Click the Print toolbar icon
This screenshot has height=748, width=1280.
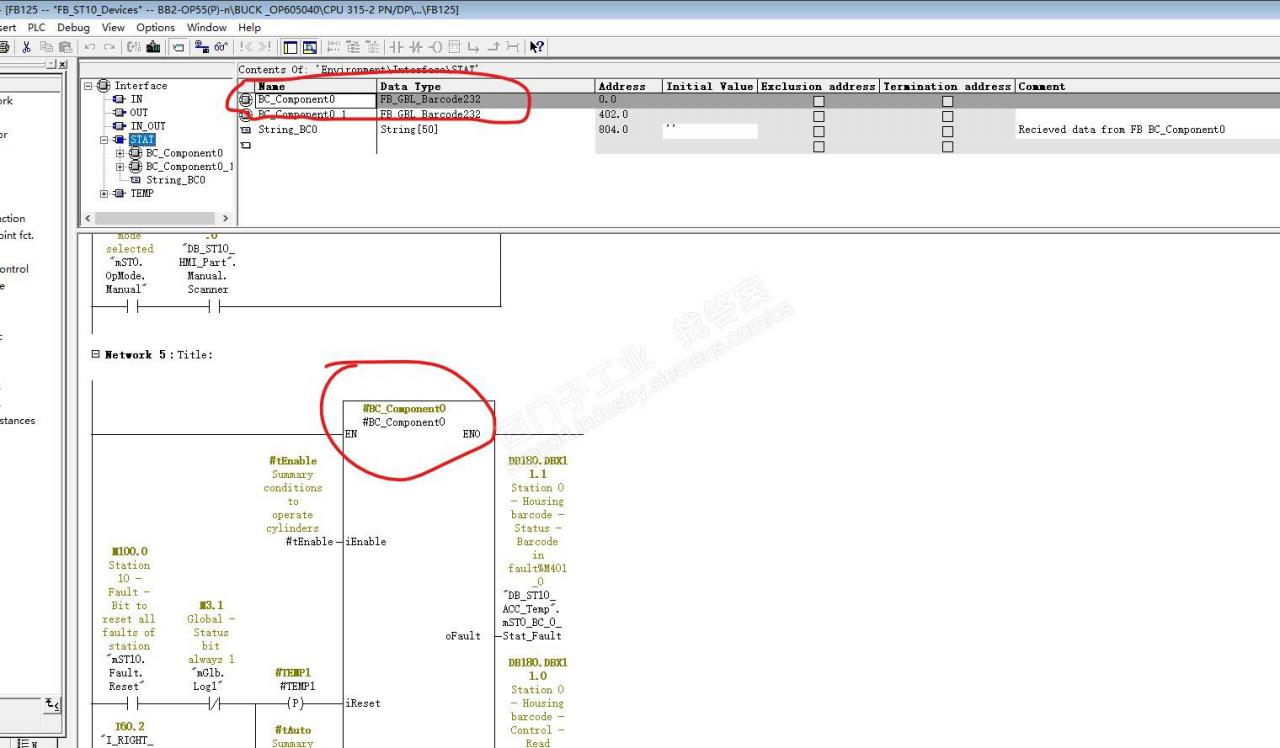[4, 47]
